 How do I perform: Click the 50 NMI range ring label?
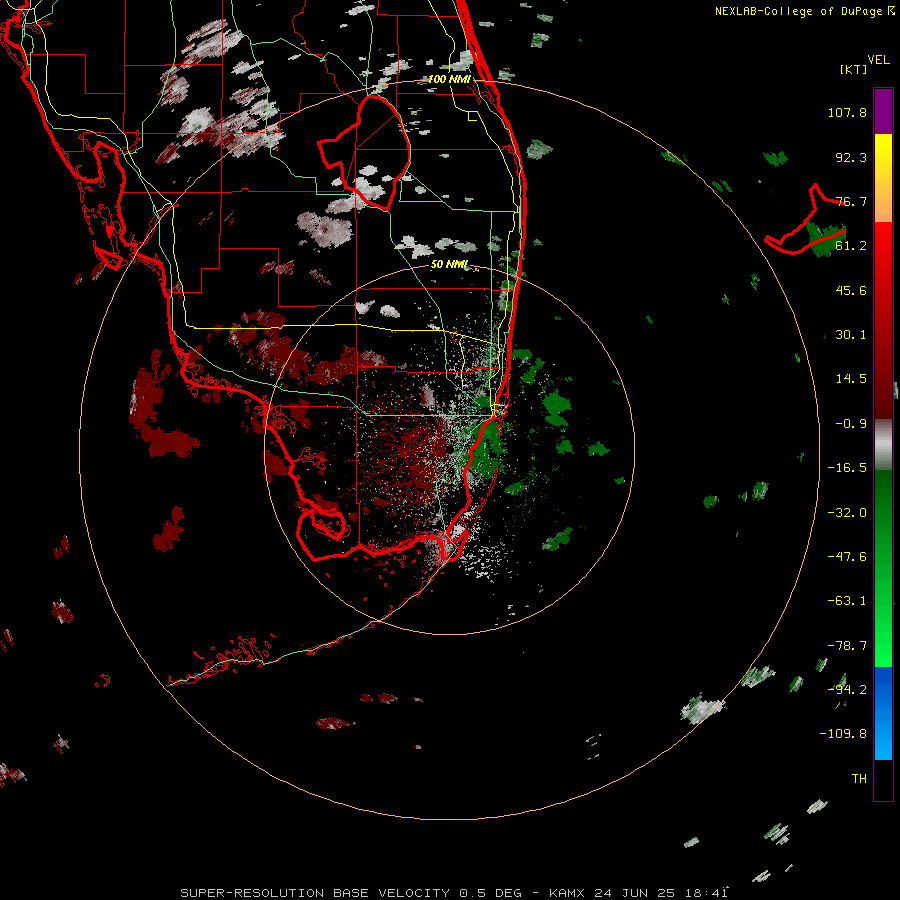coord(449,264)
